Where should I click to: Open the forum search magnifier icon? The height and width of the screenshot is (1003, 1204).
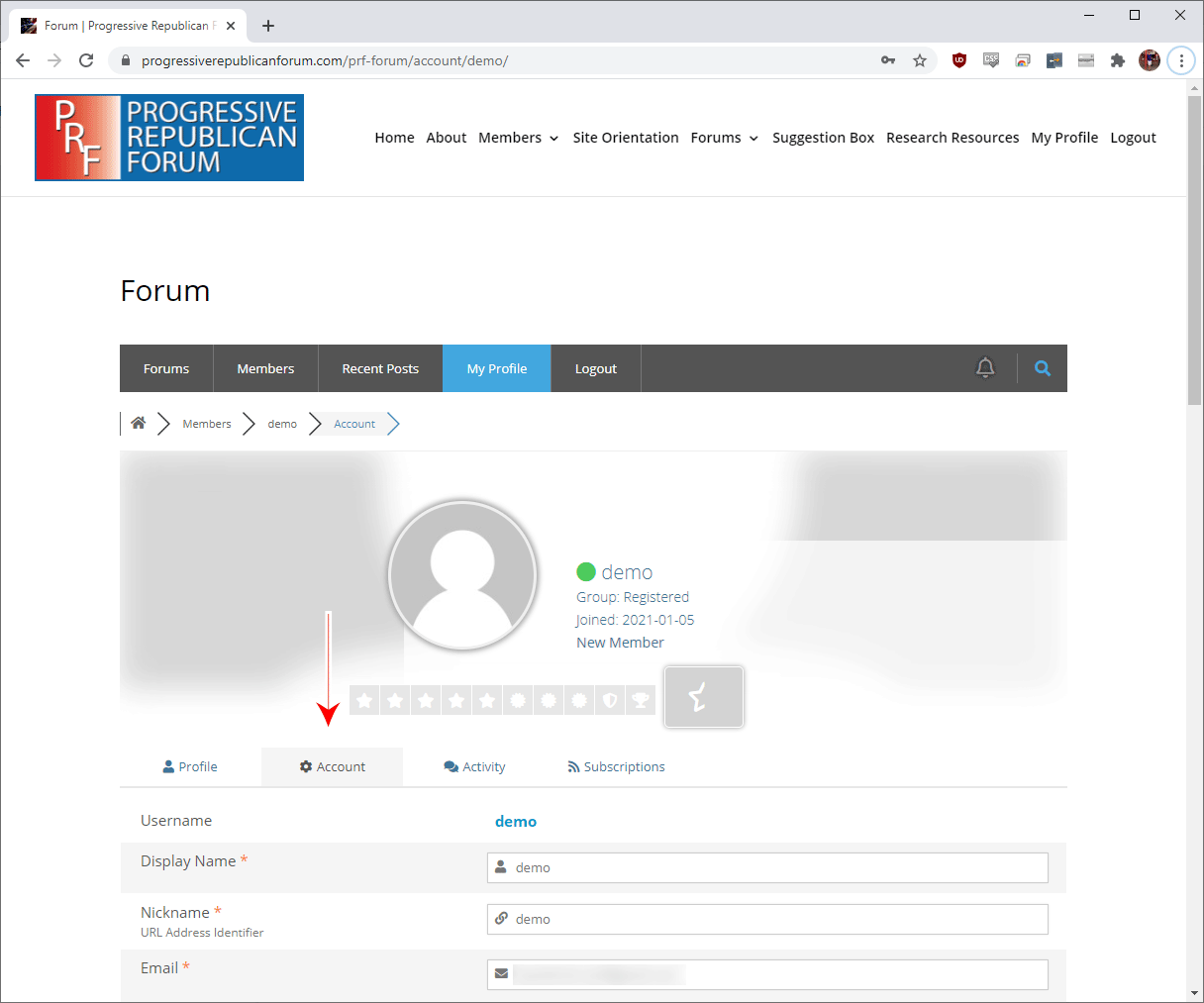coord(1043,368)
